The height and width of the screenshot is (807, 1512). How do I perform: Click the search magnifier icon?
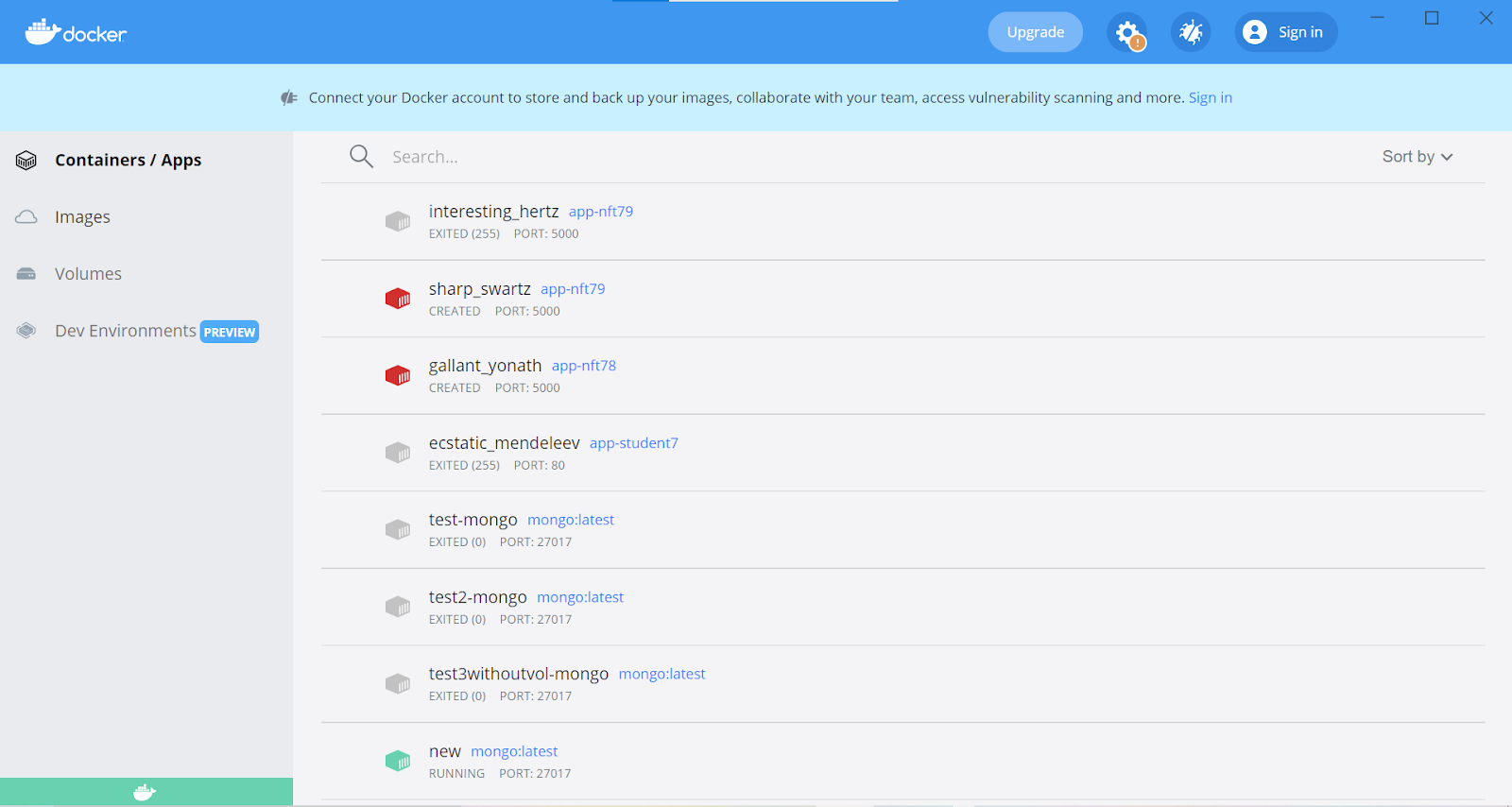tap(361, 157)
